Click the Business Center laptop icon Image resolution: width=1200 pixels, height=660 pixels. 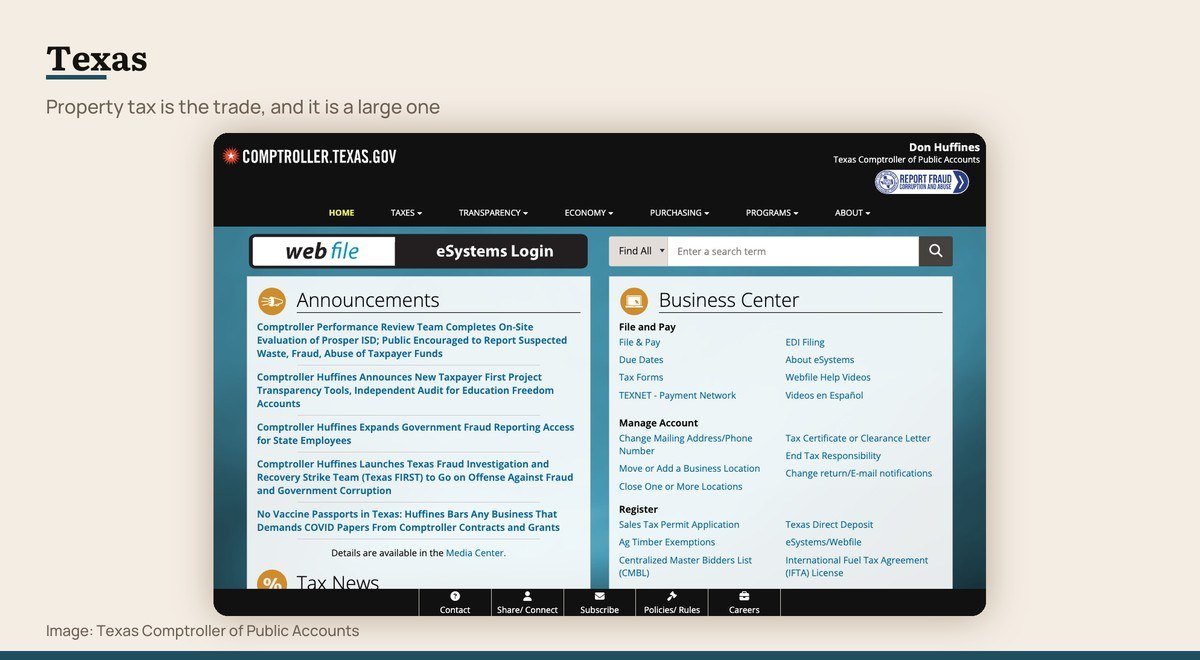point(634,300)
